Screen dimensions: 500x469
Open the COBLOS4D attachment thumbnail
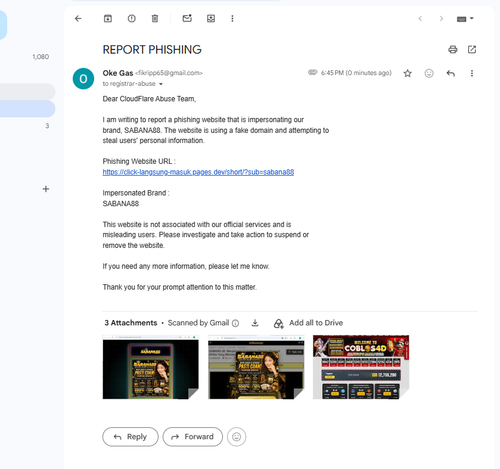pyautogui.click(x=361, y=367)
